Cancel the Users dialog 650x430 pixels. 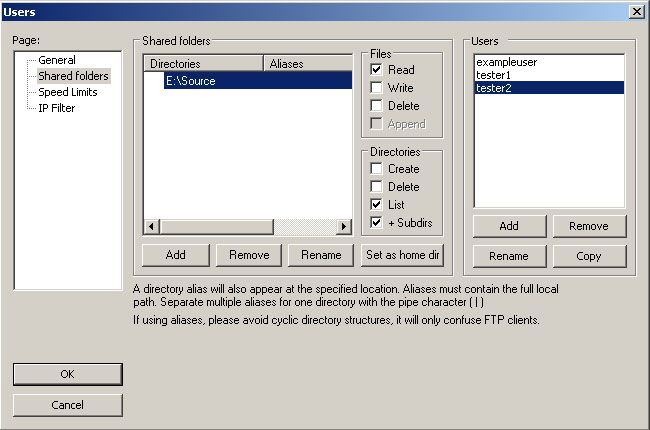[x=68, y=405]
